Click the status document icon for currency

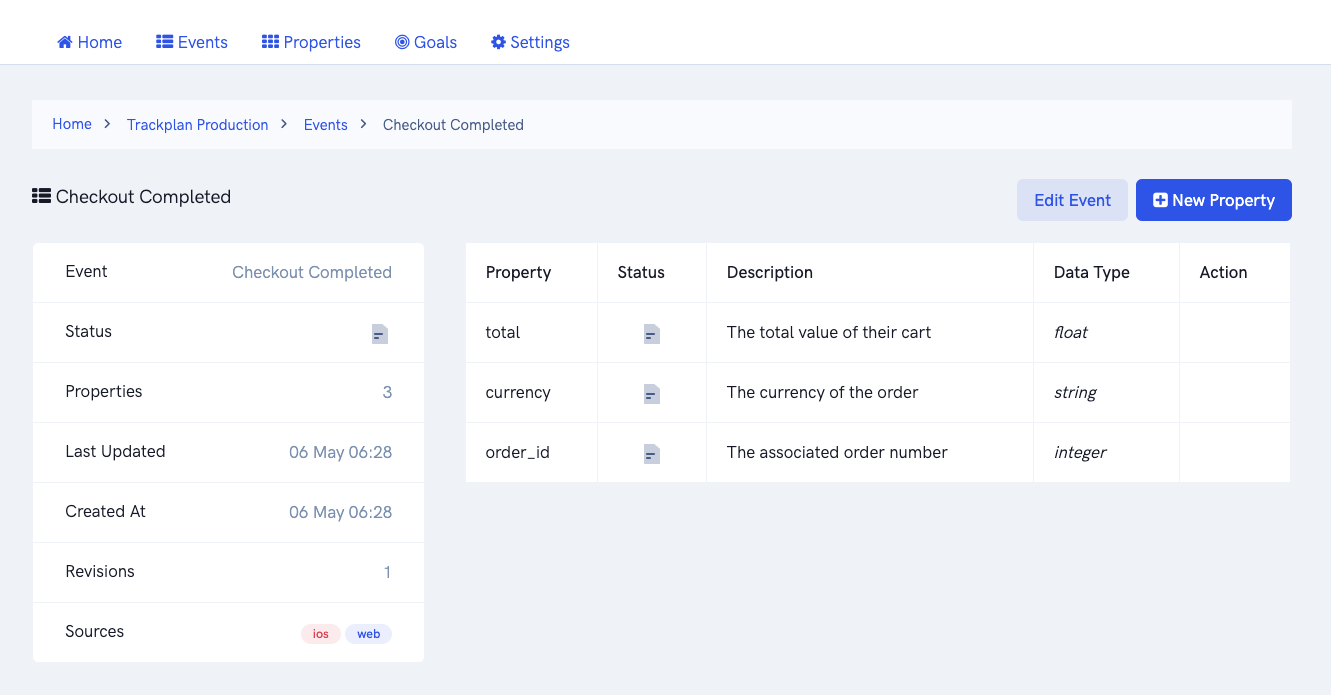[x=651, y=394]
